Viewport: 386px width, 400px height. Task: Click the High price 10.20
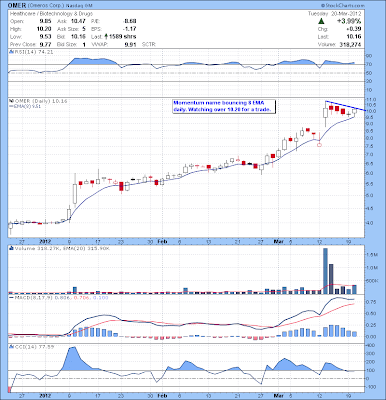(x=44, y=29)
